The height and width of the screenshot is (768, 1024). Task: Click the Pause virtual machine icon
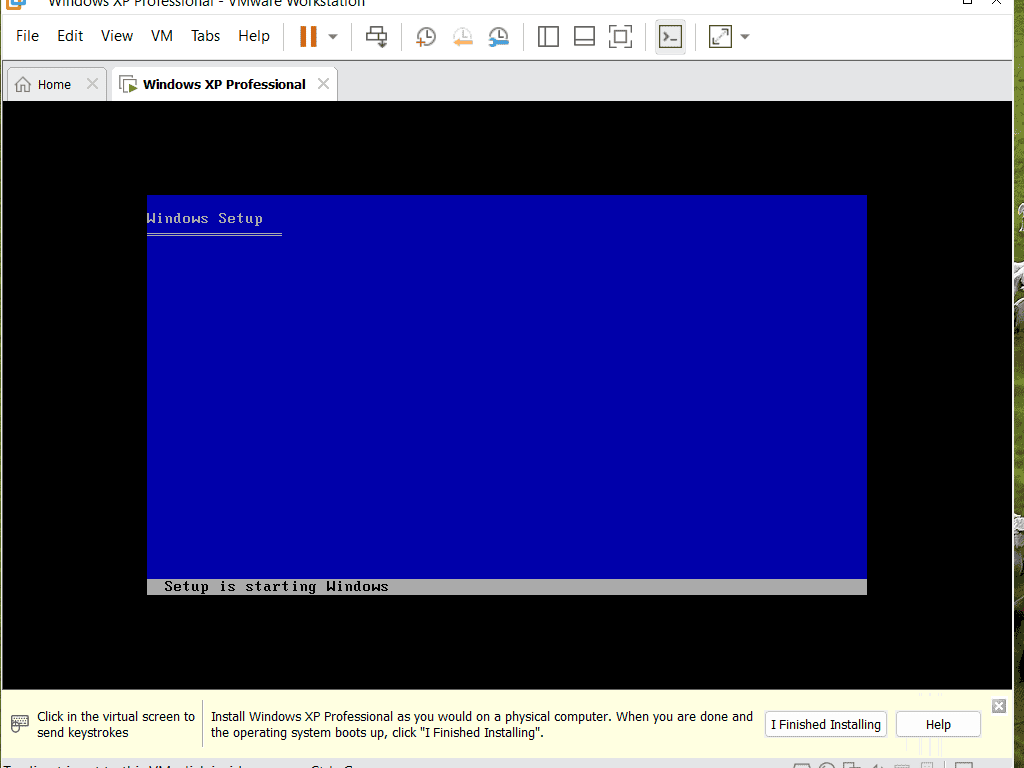pyautogui.click(x=308, y=37)
